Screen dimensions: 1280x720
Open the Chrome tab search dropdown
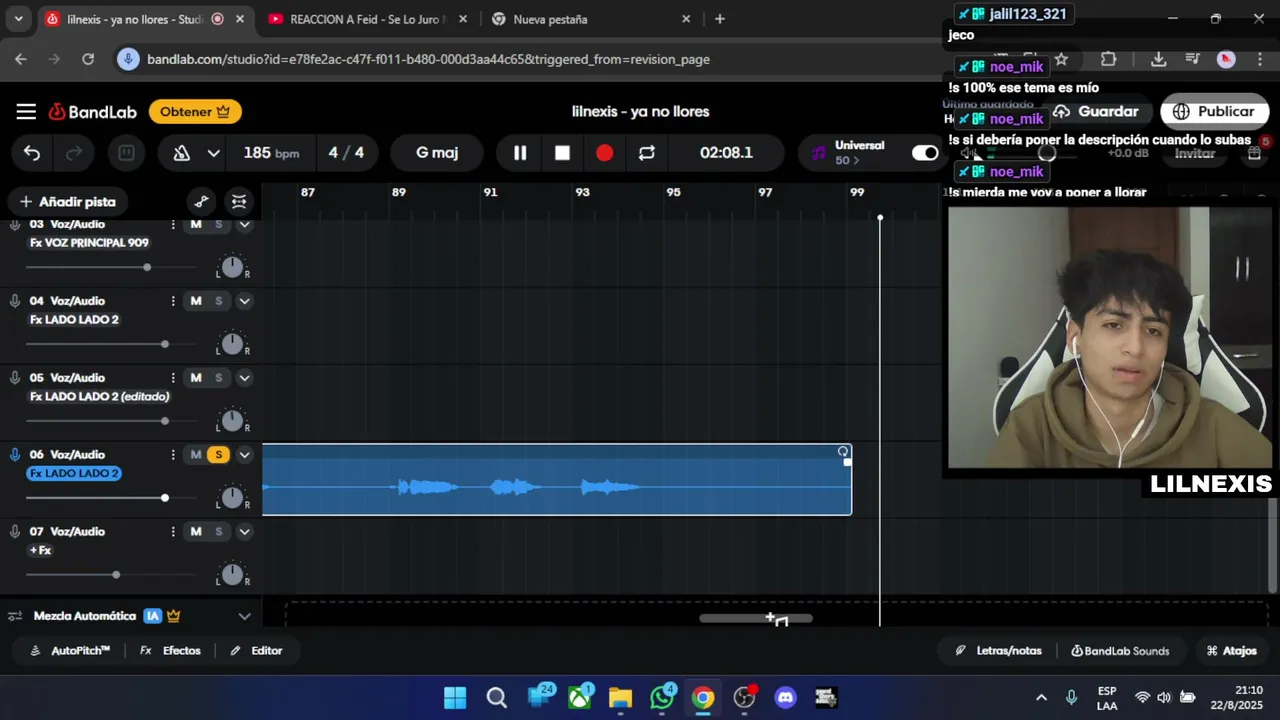(x=18, y=19)
